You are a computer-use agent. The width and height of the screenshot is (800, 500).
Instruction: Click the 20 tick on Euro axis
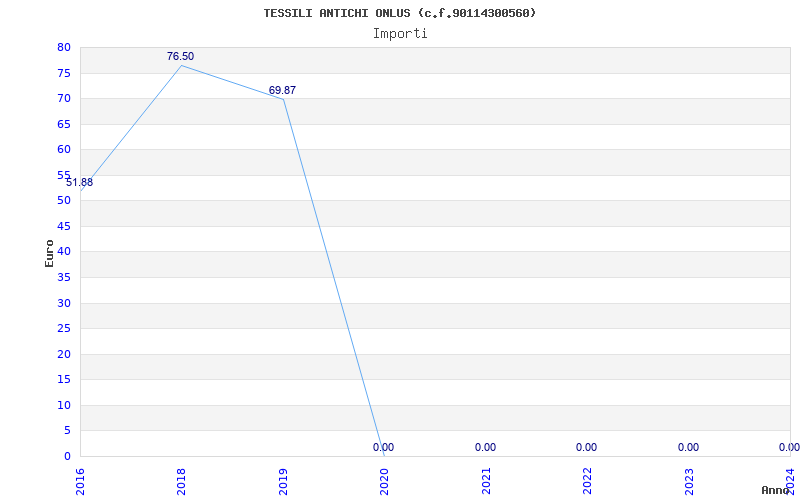pos(64,354)
